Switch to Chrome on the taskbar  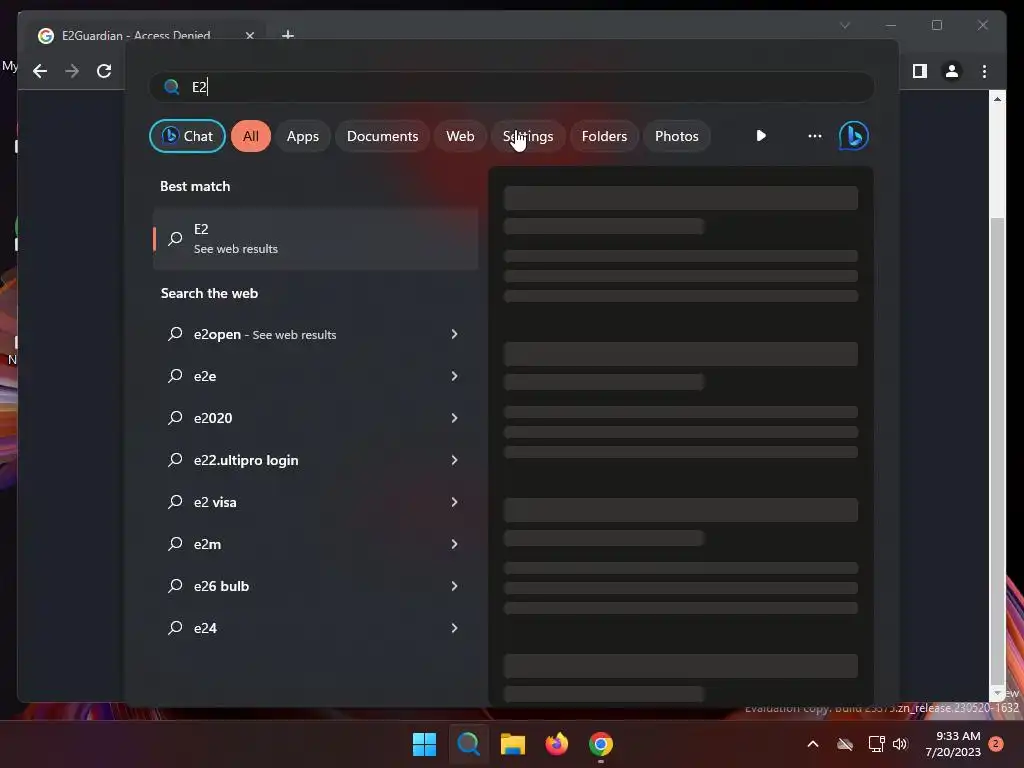[601, 744]
